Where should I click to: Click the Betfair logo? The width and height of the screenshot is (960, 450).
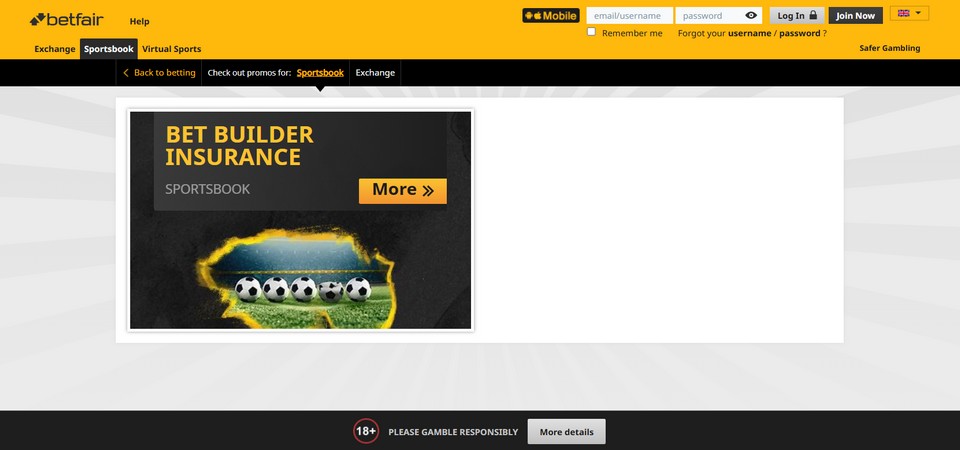(x=67, y=20)
